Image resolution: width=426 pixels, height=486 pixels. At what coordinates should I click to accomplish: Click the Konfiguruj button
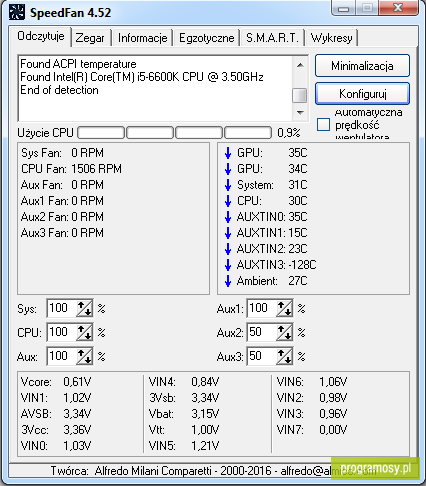coord(362,94)
